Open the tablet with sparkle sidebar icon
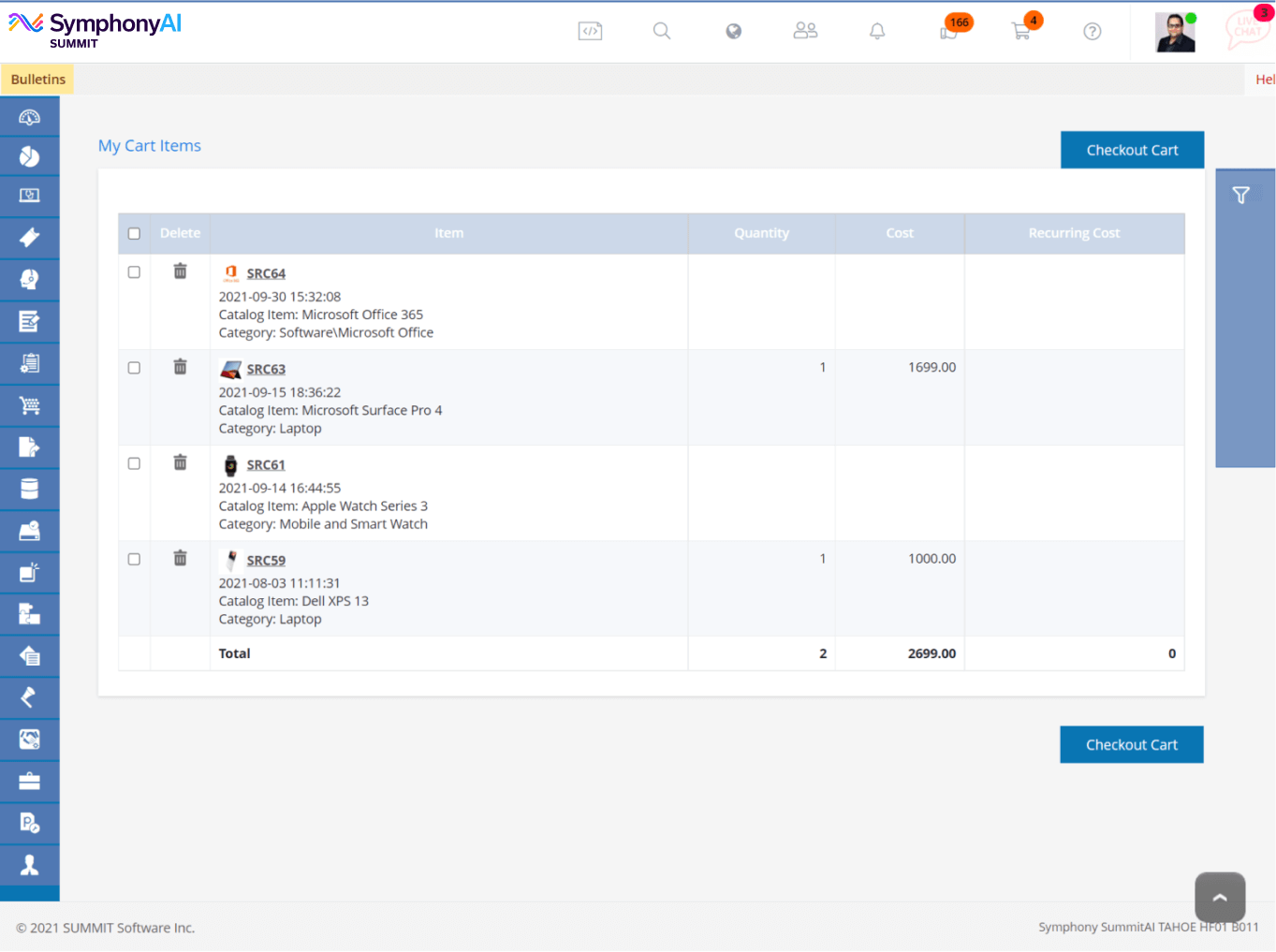 (x=29, y=572)
